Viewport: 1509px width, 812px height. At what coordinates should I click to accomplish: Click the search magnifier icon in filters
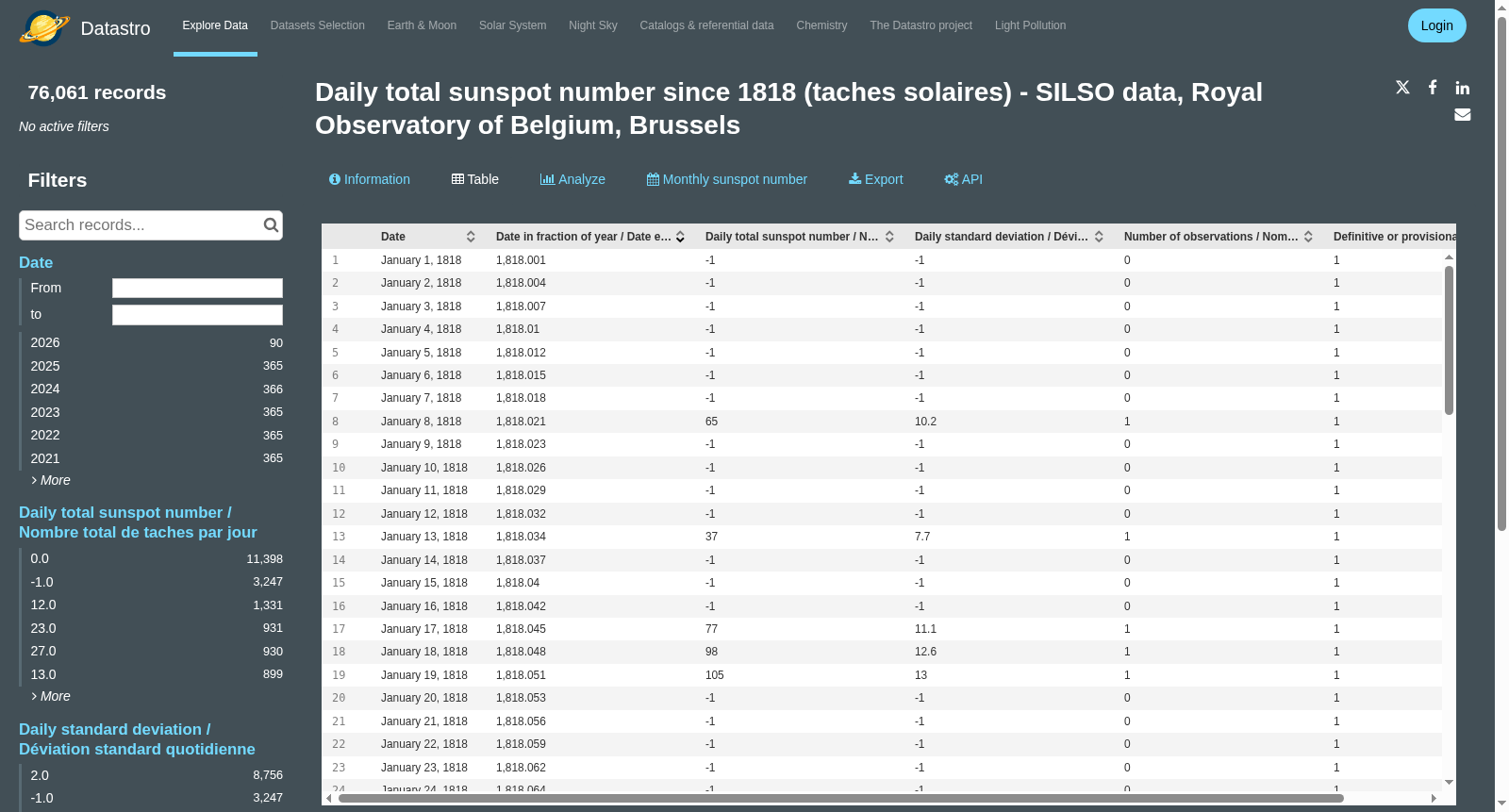[x=271, y=225]
